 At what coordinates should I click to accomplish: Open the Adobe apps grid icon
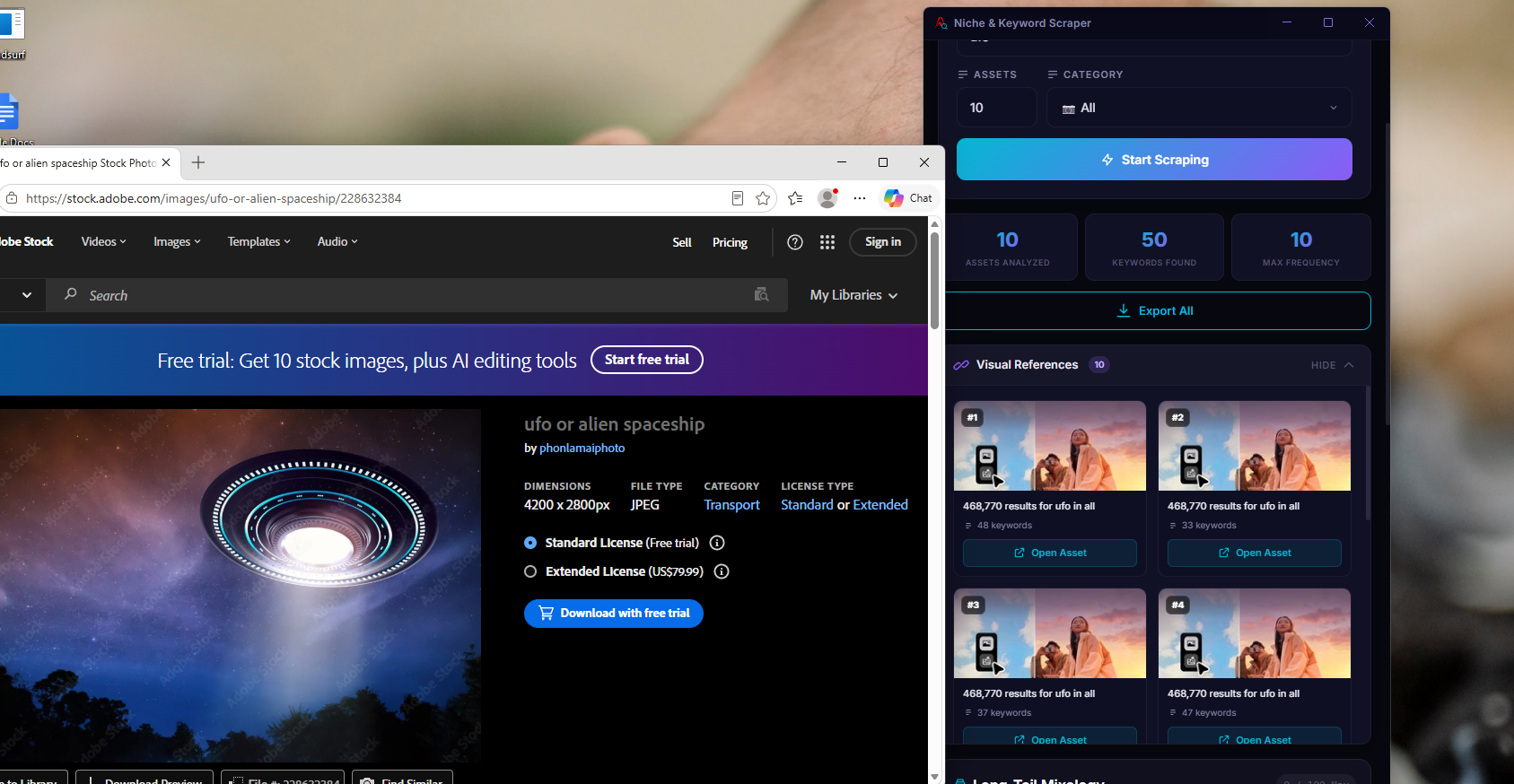coord(827,242)
